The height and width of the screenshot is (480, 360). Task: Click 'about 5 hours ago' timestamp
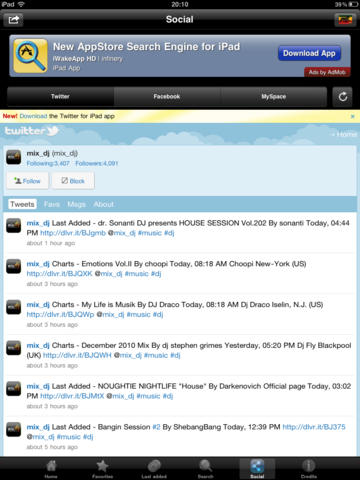tap(52, 447)
